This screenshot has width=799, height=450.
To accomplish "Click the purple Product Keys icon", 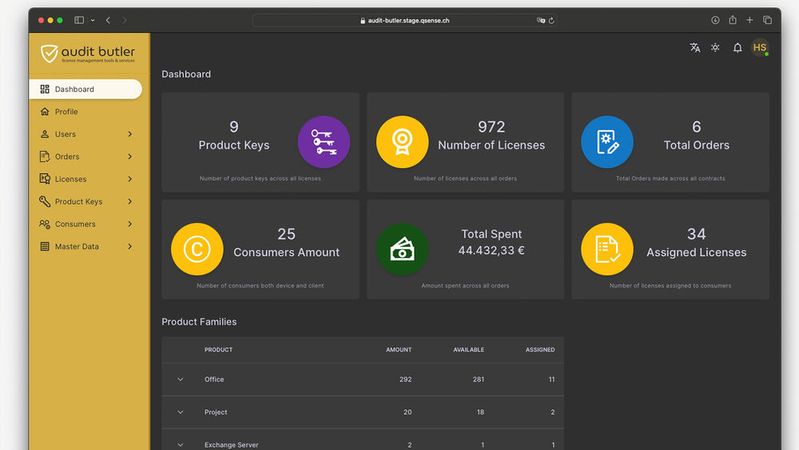I will click(x=324, y=142).
